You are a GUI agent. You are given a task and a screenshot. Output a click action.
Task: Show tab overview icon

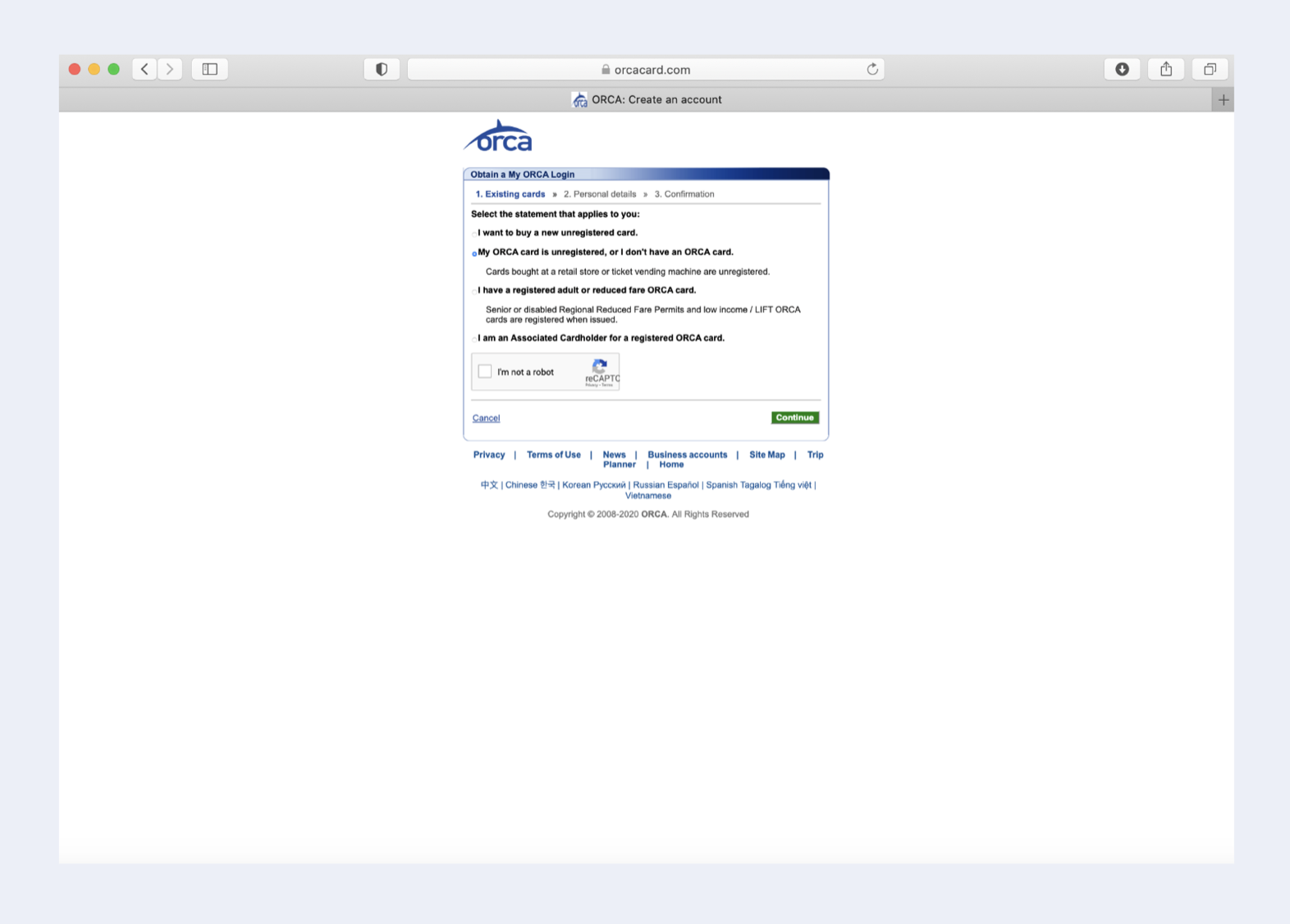(x=1210, y=69)
